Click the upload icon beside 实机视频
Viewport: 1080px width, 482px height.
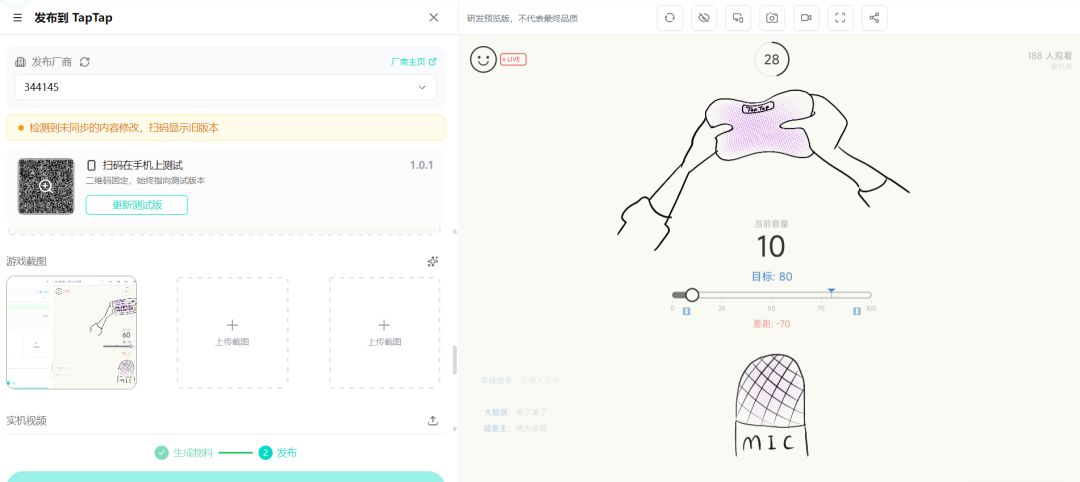coord(433,421)
